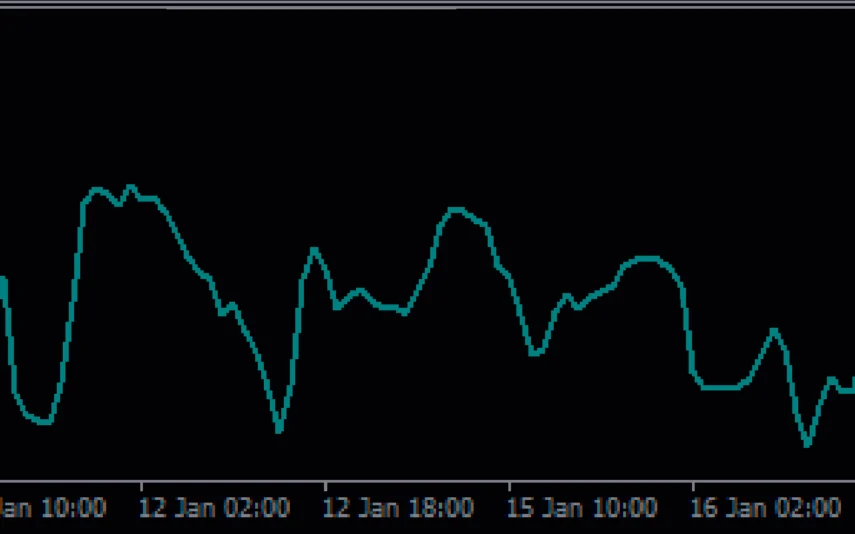
Task: Select the small peak before the final trough
Action: (x=773, y=329)
